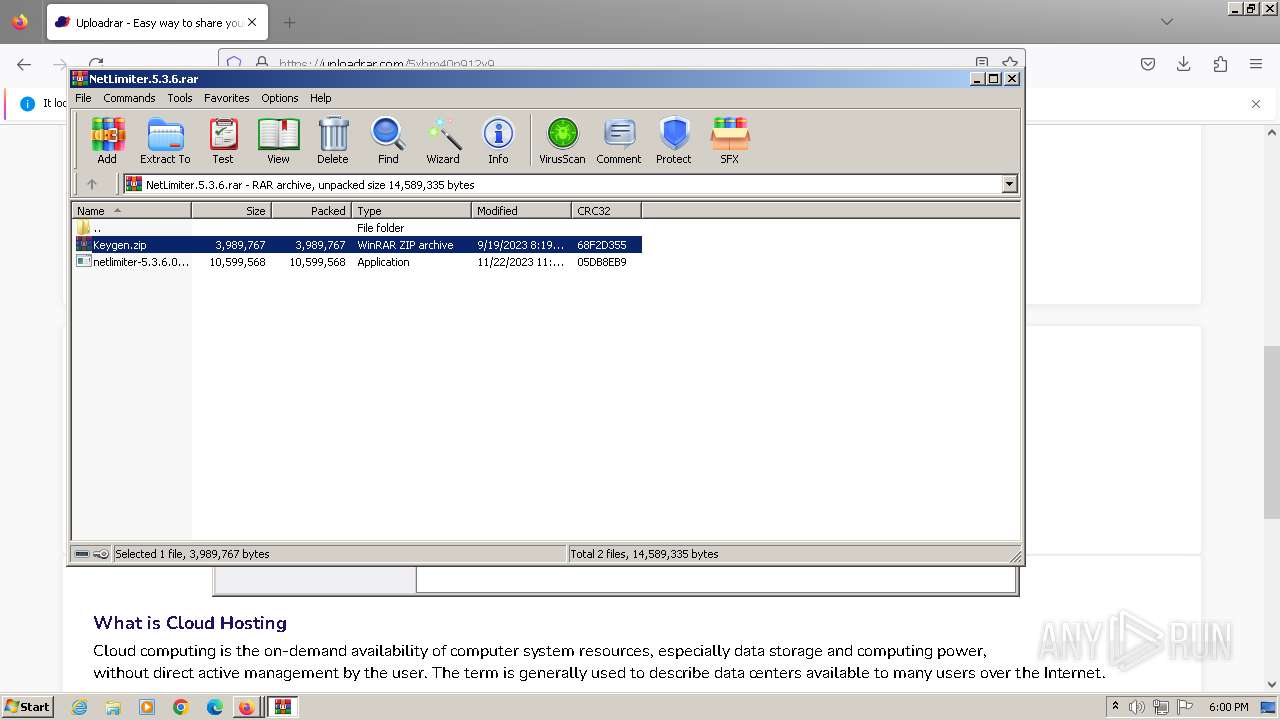Open the Windows Start menu
The image size is (1280, 720).
[28, 707]
